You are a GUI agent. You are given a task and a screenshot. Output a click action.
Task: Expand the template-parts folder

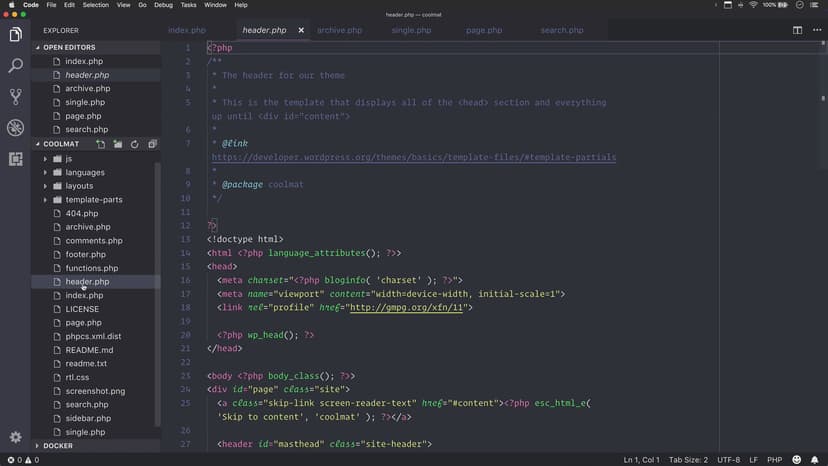[93, 200]
